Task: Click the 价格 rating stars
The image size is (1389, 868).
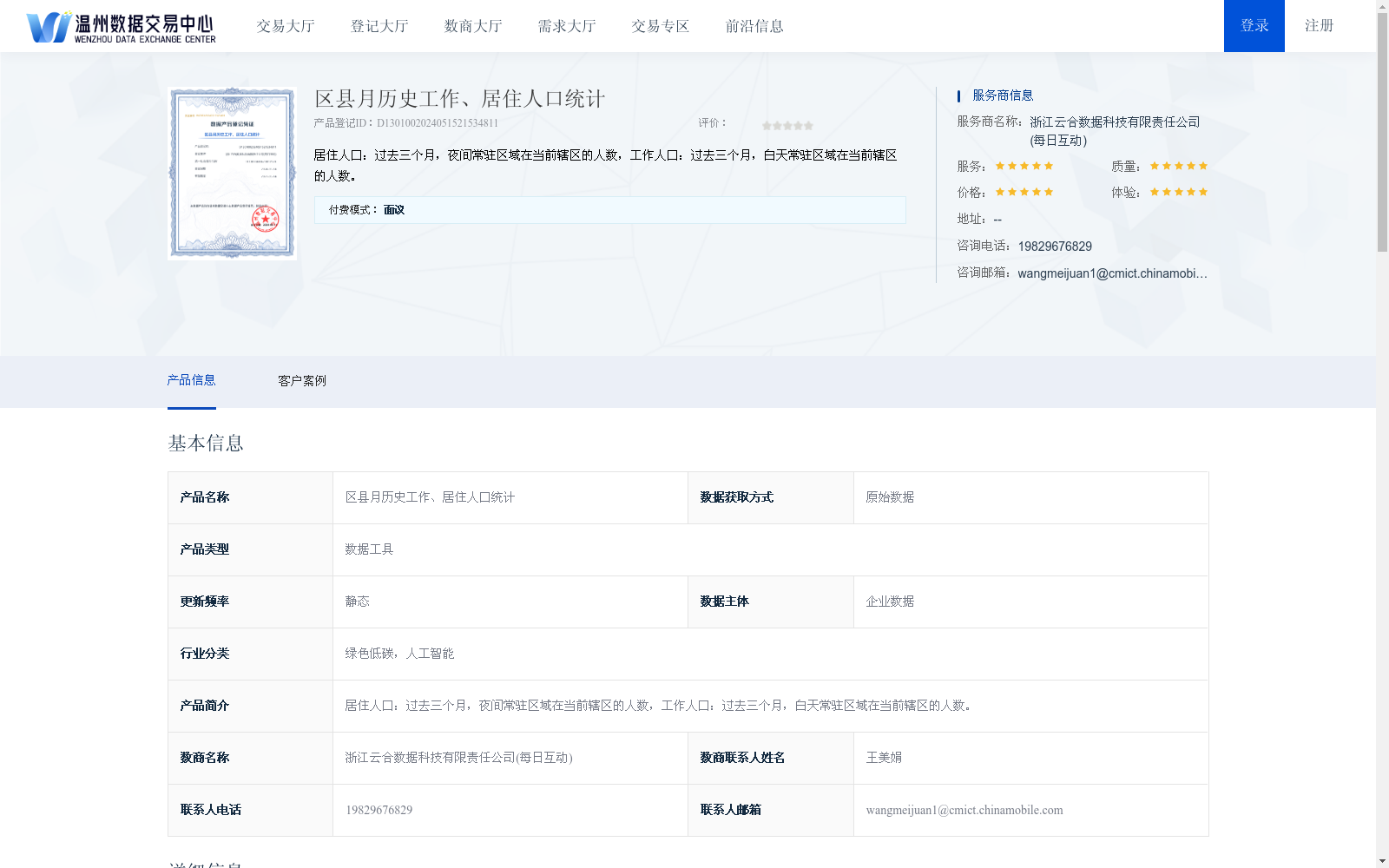Action: pos(1024,192)
